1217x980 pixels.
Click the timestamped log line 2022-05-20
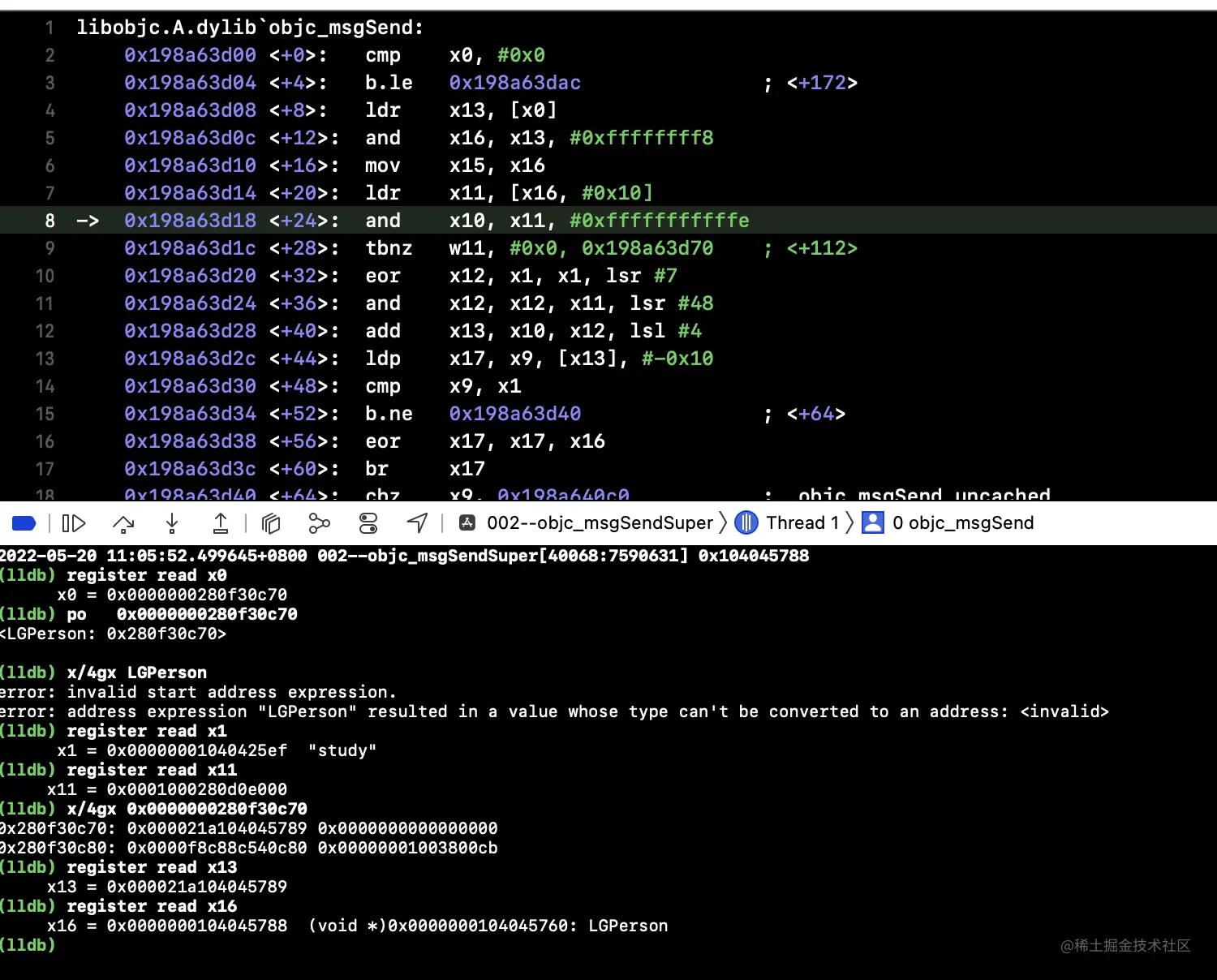[x=405, y=556]
